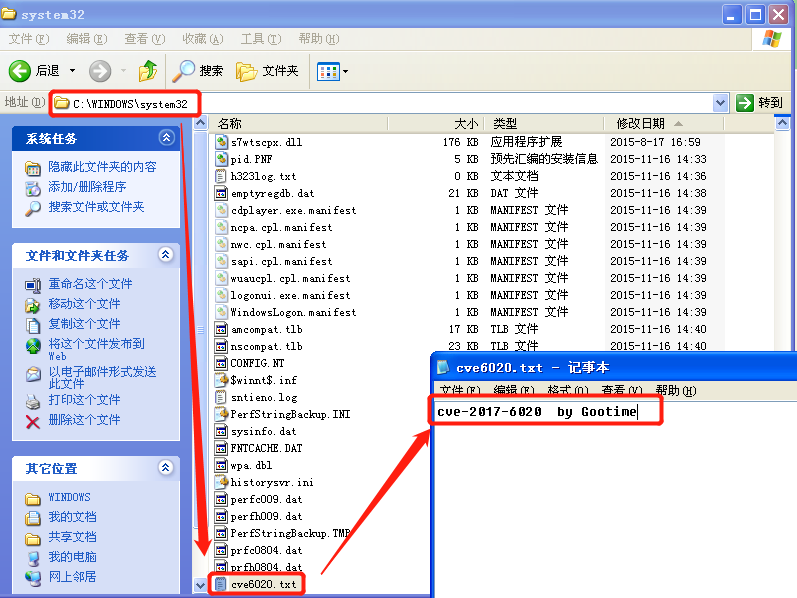Click the Up folder toolbar icon

[148, 71]
